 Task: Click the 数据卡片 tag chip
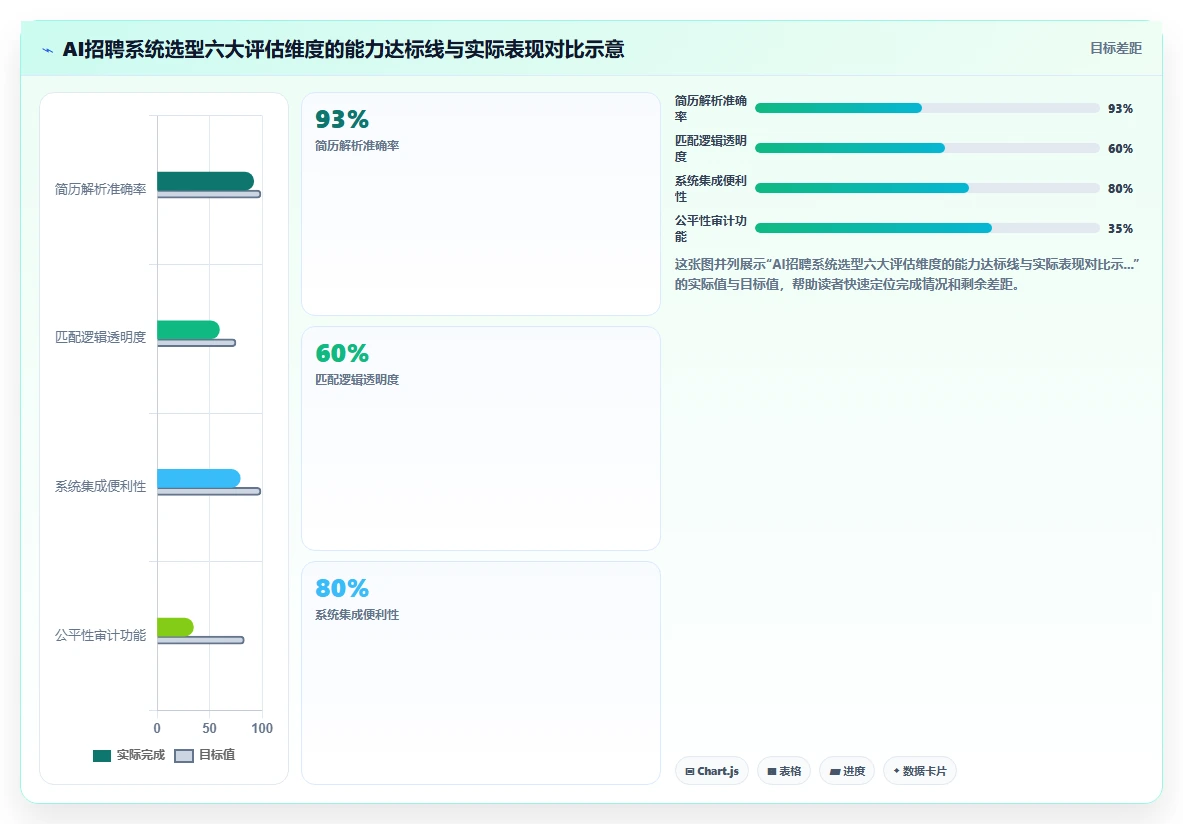click(919, 771)
